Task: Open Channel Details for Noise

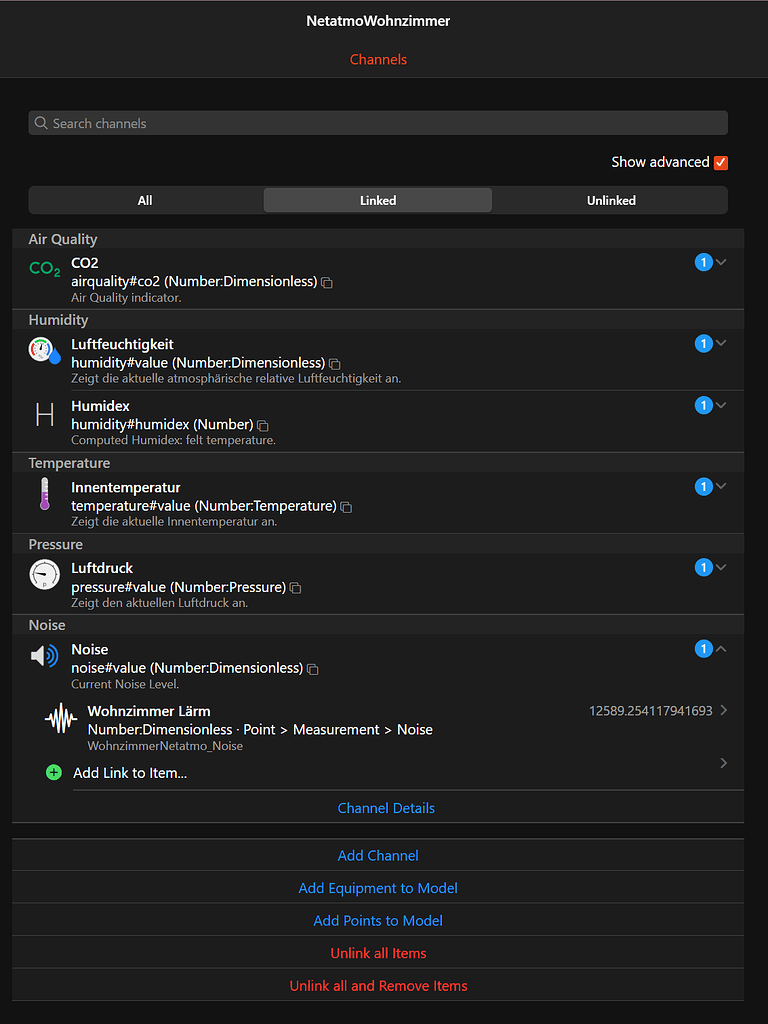Action: click(386, 808)
